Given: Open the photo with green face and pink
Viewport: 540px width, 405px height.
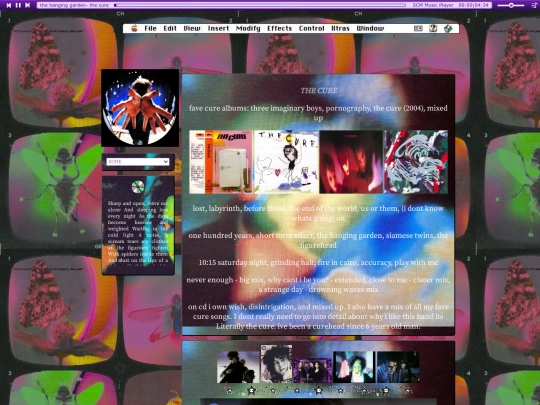Looking at the screenshot, I should [354, 367].
